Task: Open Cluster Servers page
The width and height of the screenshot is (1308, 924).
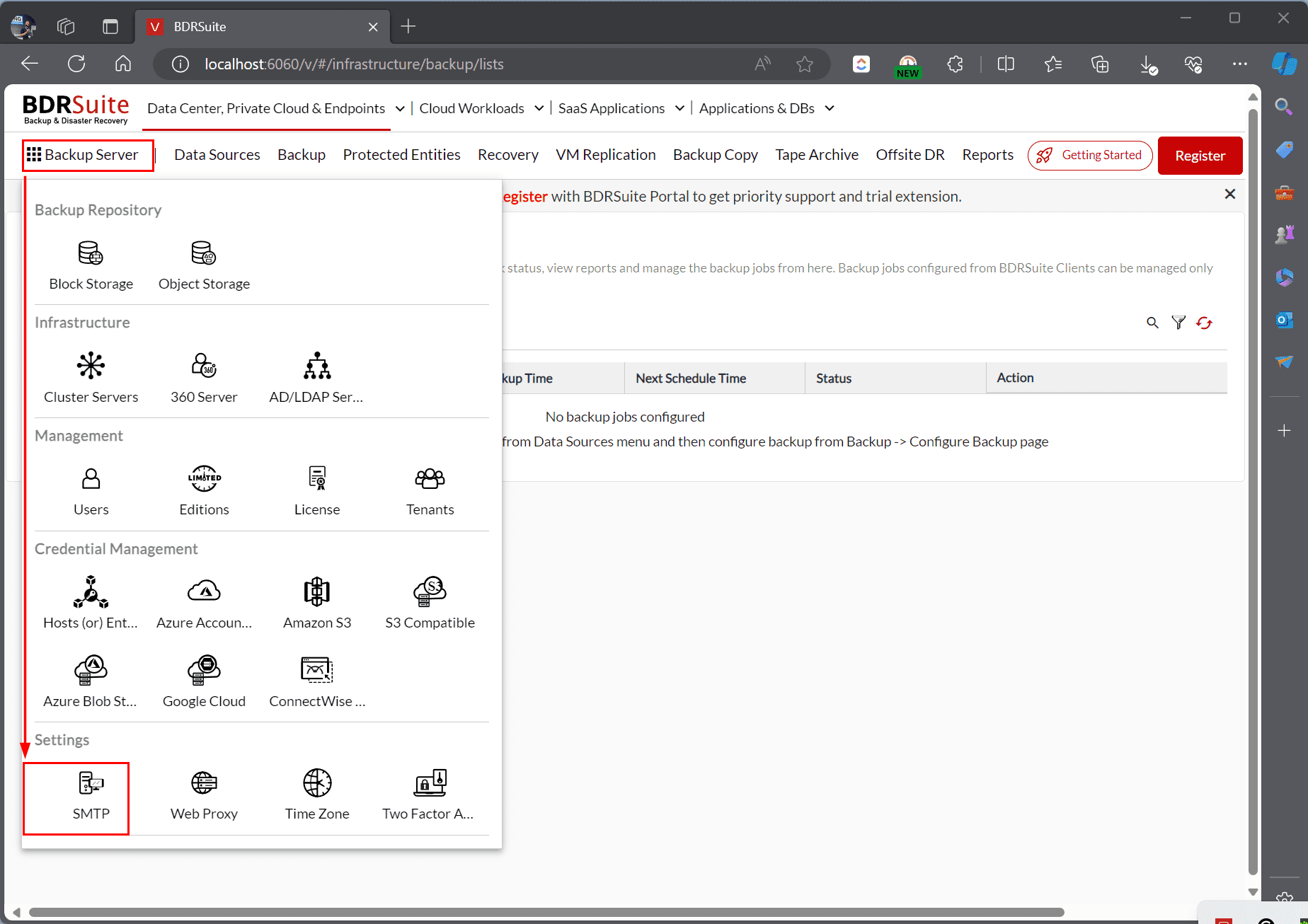Action: point(91,379)
